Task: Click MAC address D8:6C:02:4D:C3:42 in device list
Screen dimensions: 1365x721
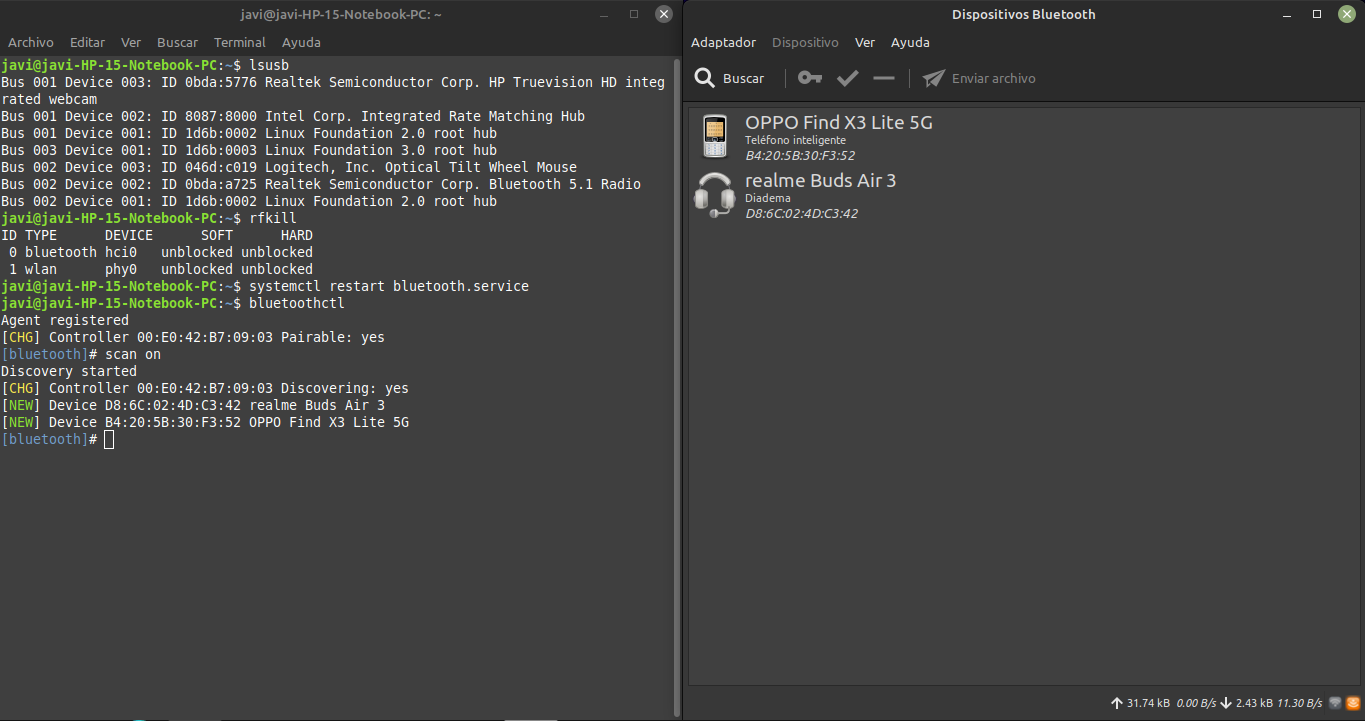Action: [x=801, y=213]
